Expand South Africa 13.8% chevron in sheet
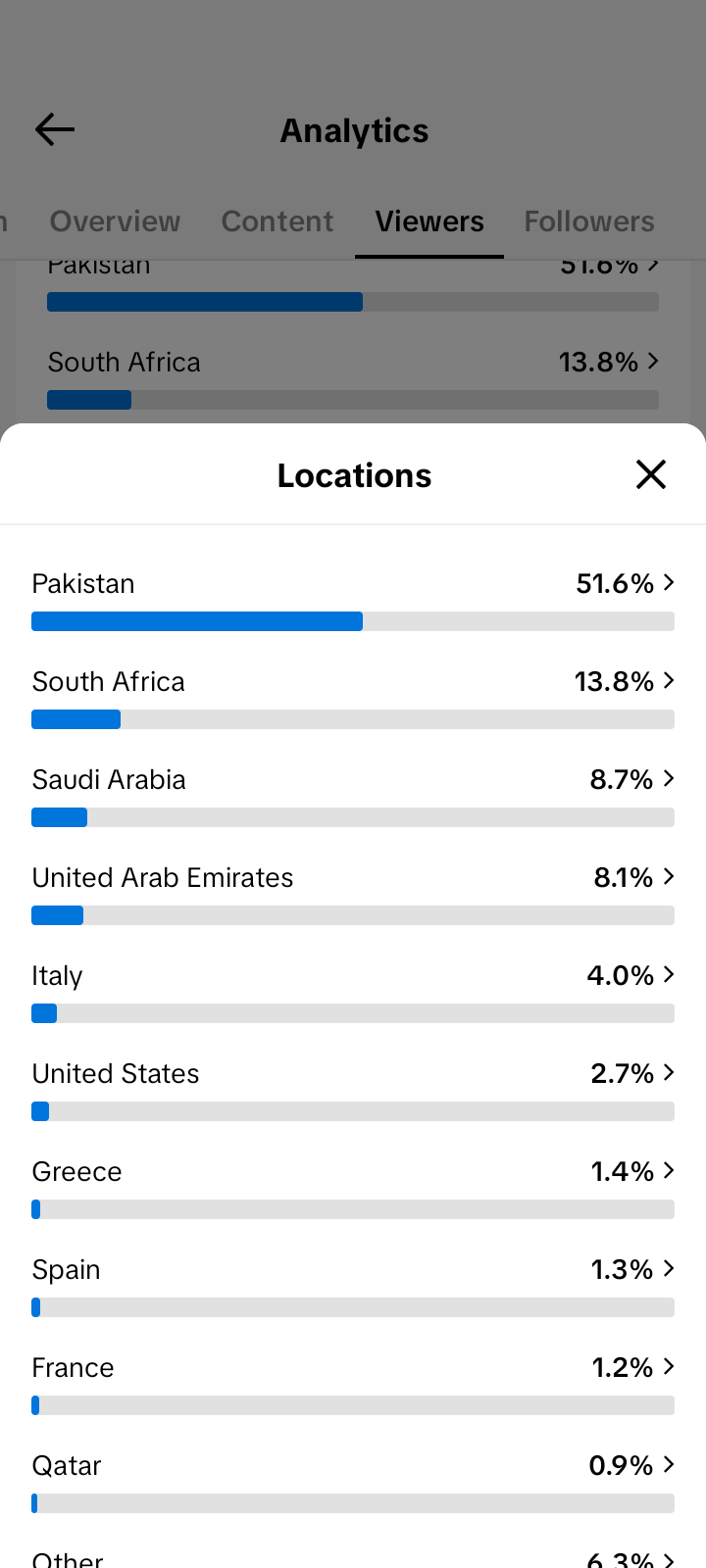The image size is (706, 1568). point(669,680)
